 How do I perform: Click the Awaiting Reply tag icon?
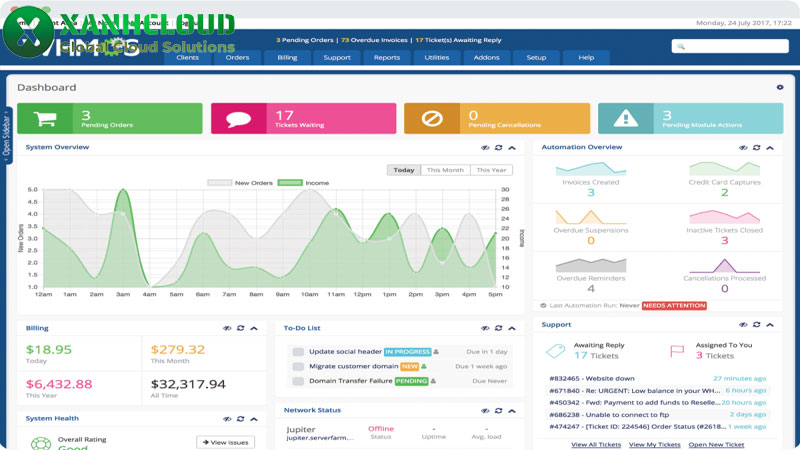pos(556,351)
